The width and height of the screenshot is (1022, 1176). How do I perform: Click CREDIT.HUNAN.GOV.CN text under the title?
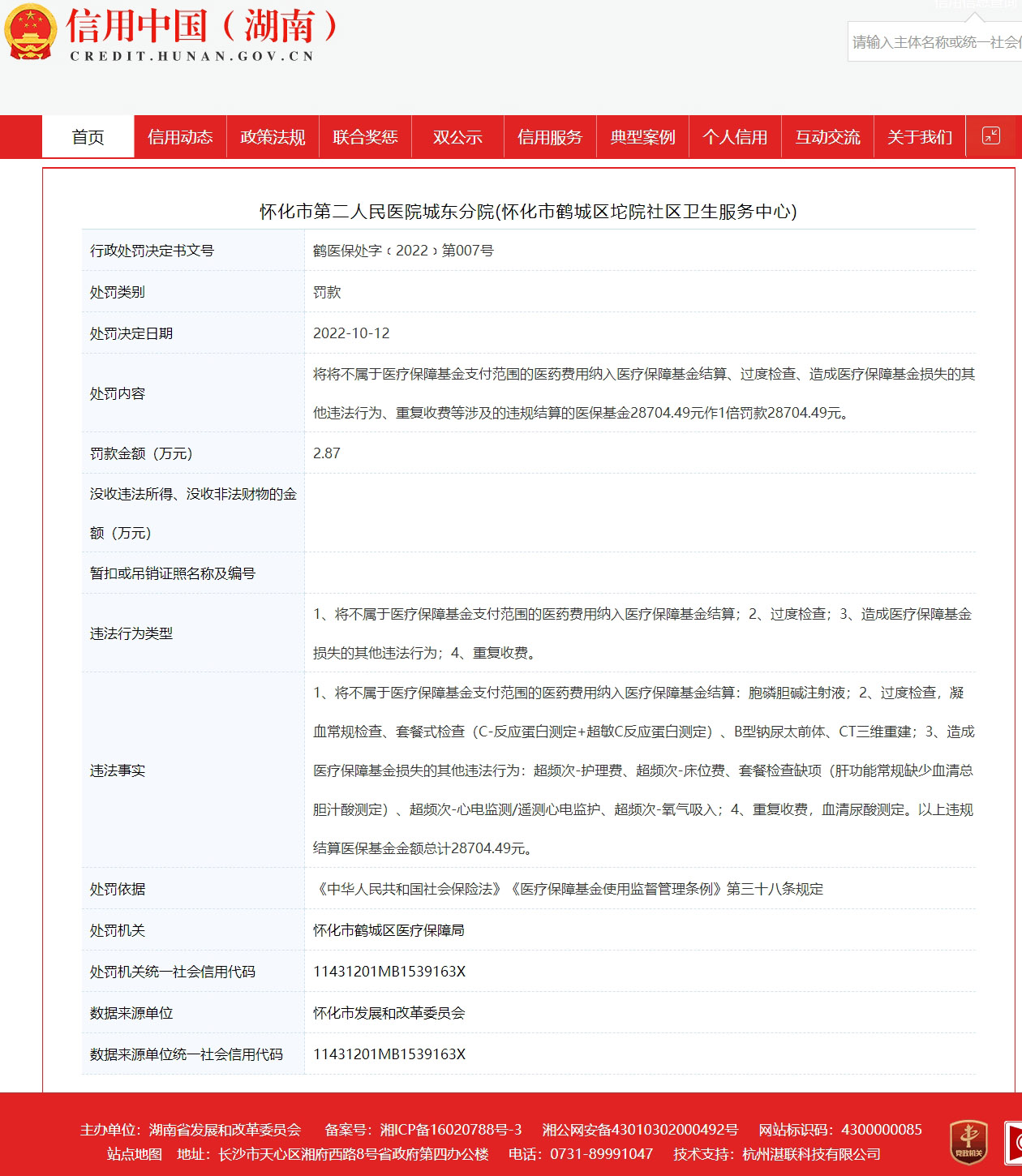point(192,56)
